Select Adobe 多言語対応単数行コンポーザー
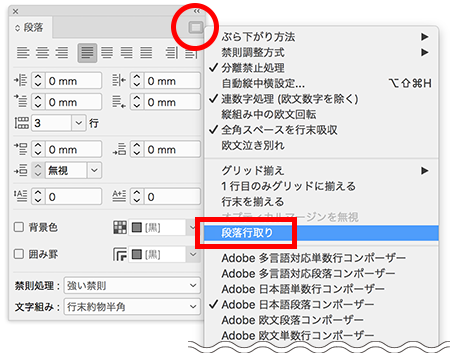450x361 pixels. 321,258
